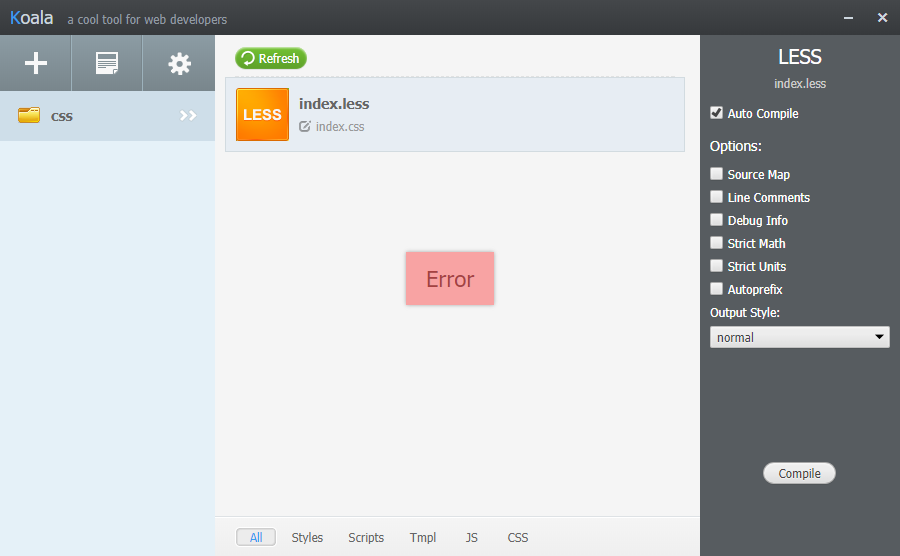The height and width of the screenshot is (556, 900).
Task: Enable Strict Units option
Action: pyautogui.click(x=716, y=265)
